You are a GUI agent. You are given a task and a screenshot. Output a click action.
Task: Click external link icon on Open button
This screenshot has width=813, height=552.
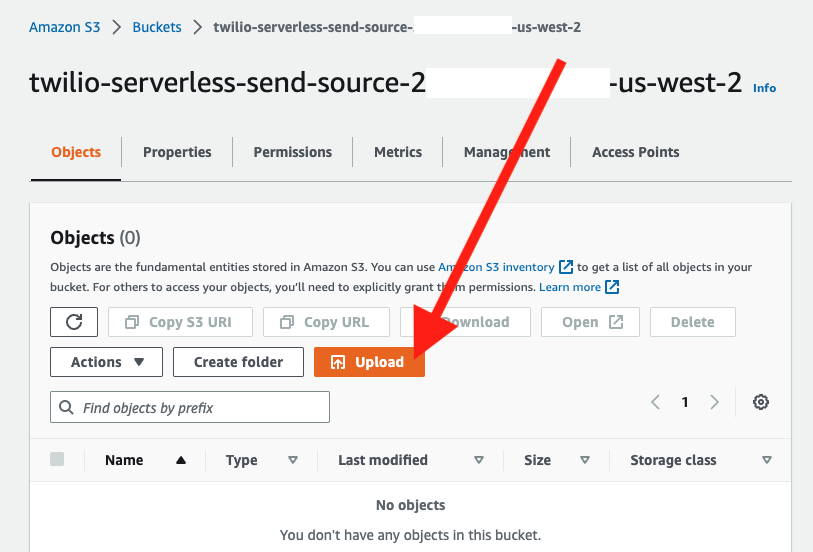(x=616, y=322)
